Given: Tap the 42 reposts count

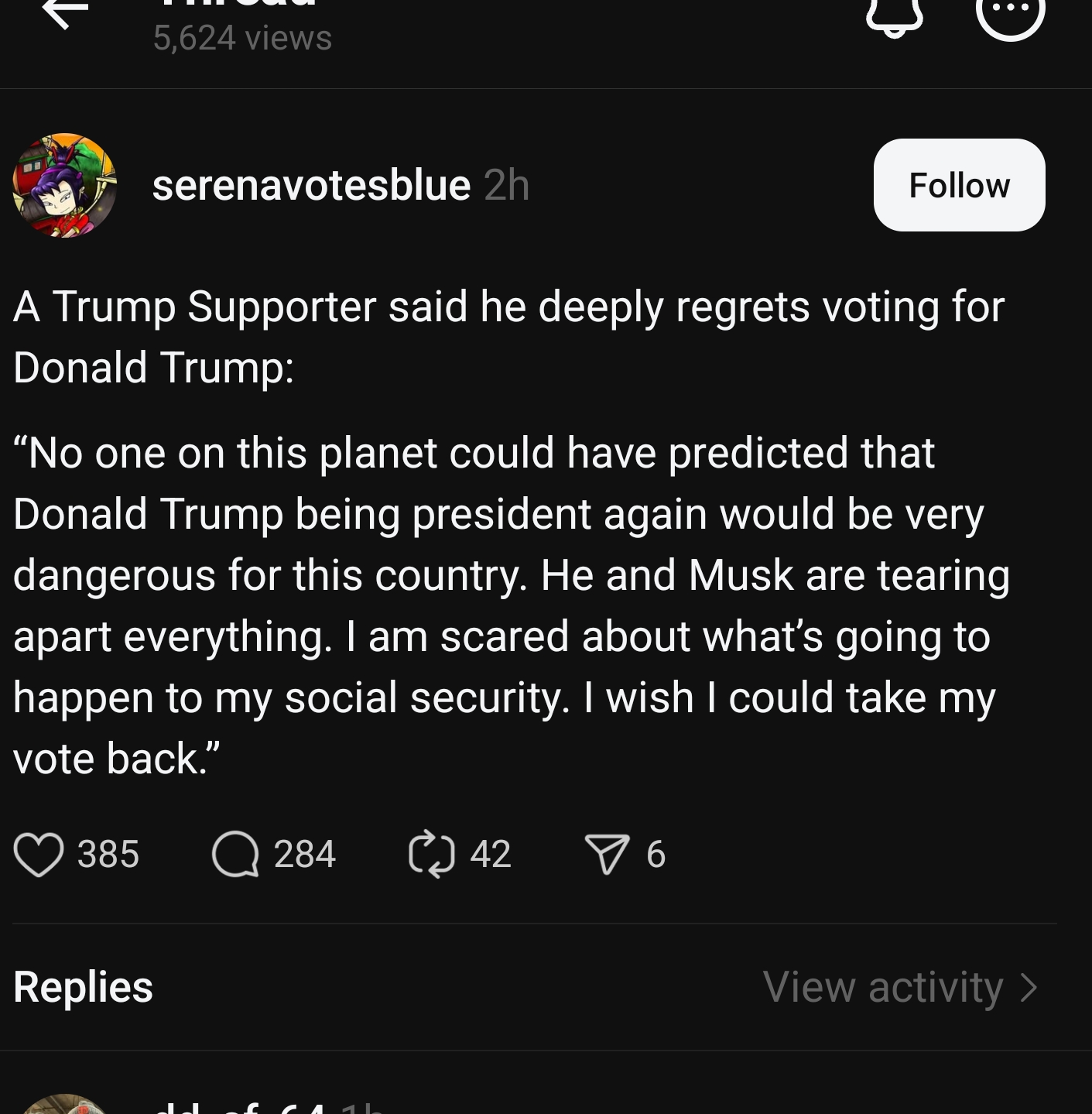Looking at the screenshot, I should [x=491, y=855].
